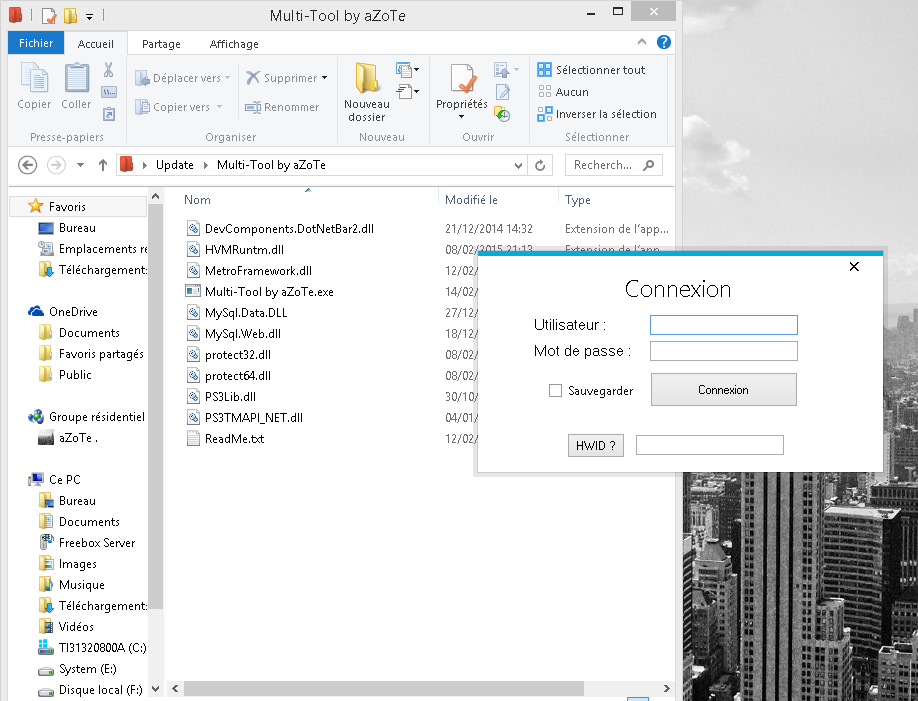Click the Renommer button
The height and width of the screenshot is (701, 918).
click(282, 107)
